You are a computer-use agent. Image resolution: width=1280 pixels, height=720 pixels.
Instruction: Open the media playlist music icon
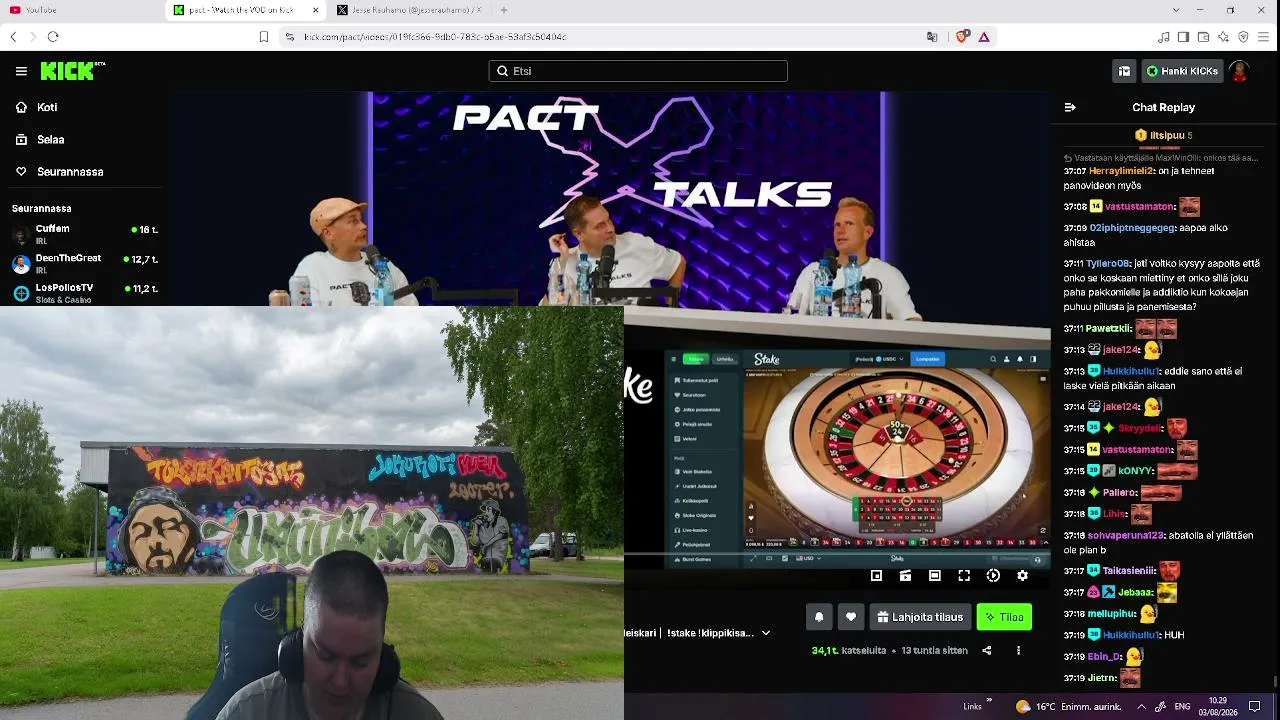coord(1163,37)
